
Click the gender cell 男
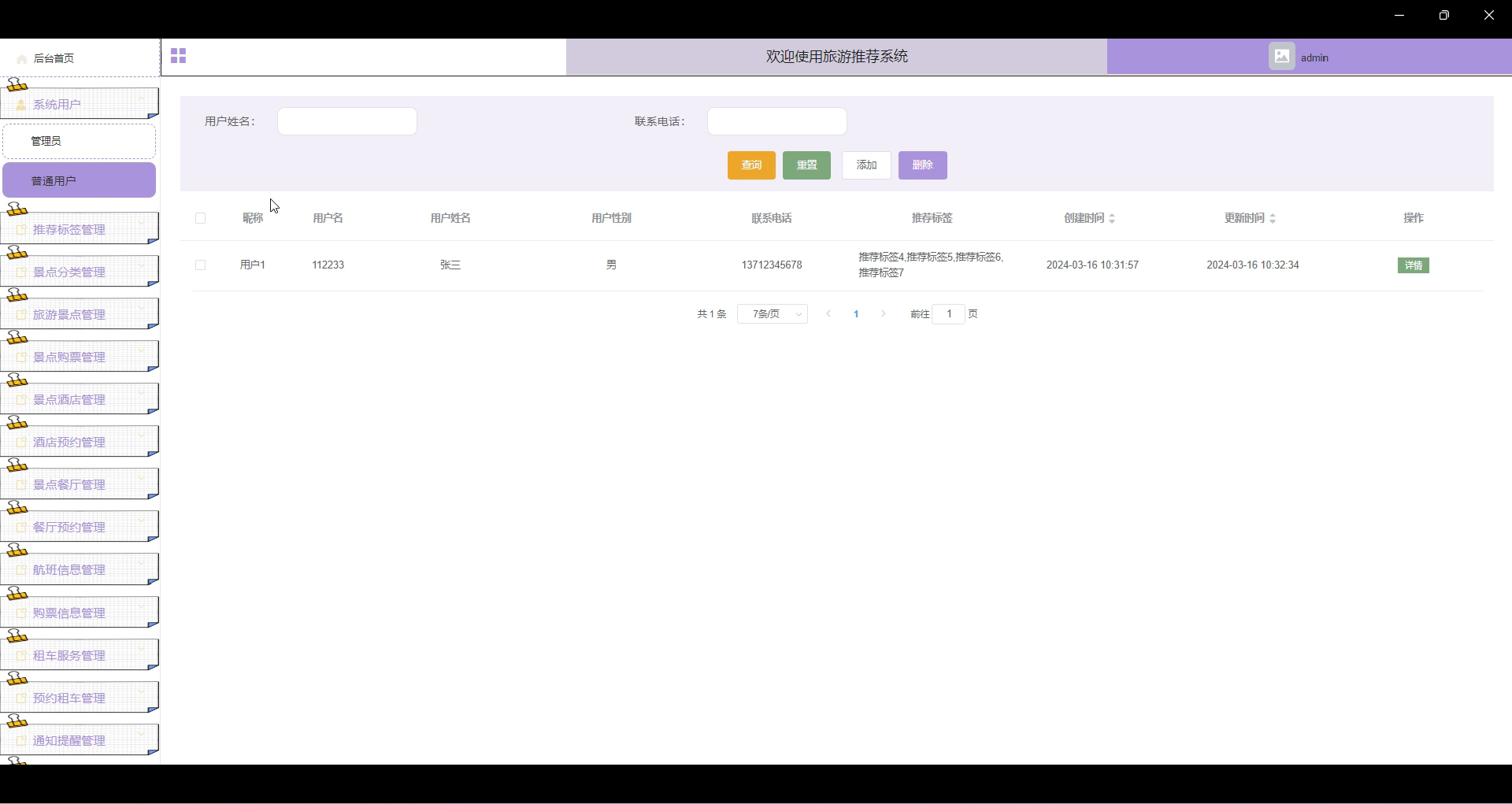[x=611, y=265]
